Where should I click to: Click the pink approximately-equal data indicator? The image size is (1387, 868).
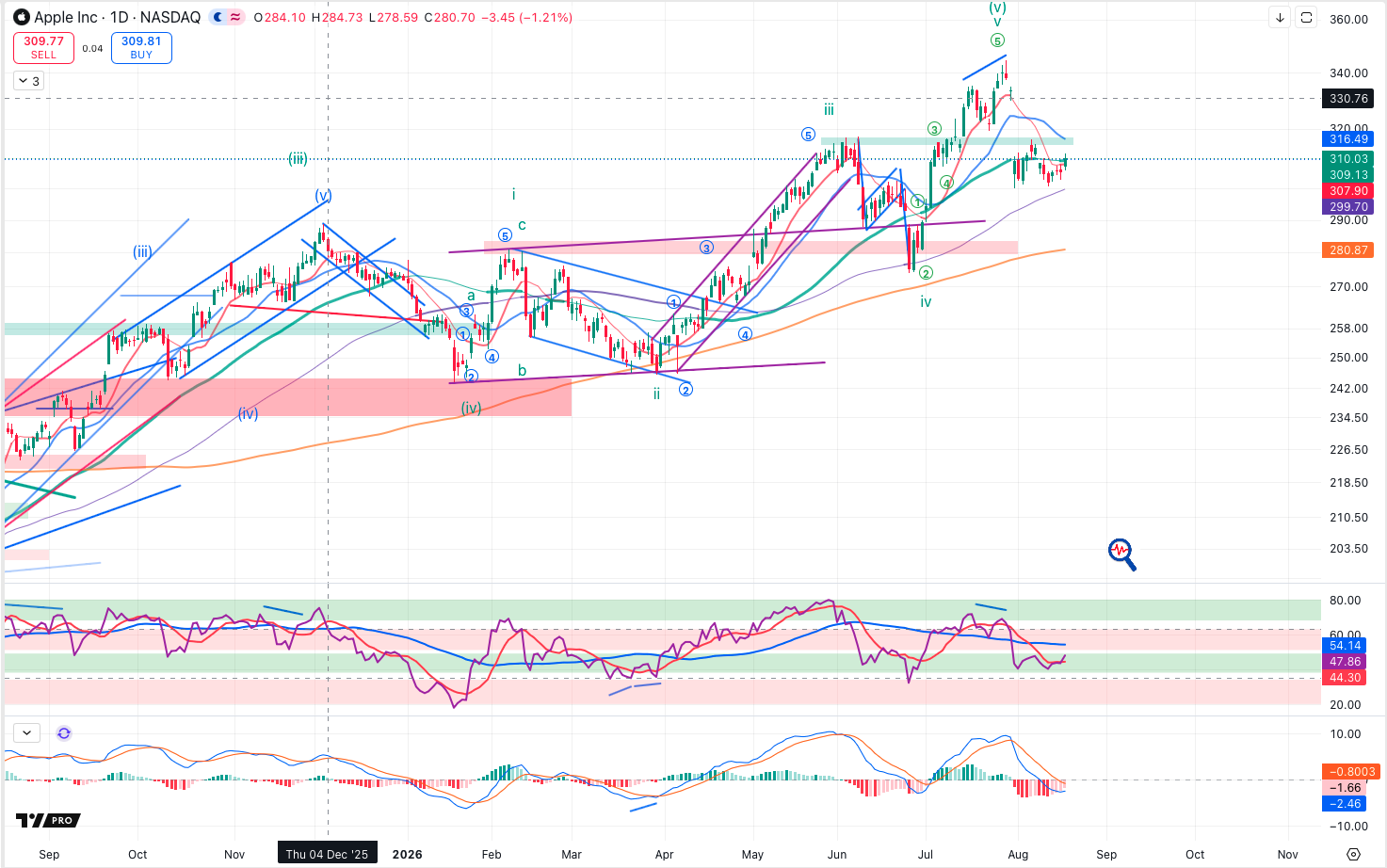[235, 17]
